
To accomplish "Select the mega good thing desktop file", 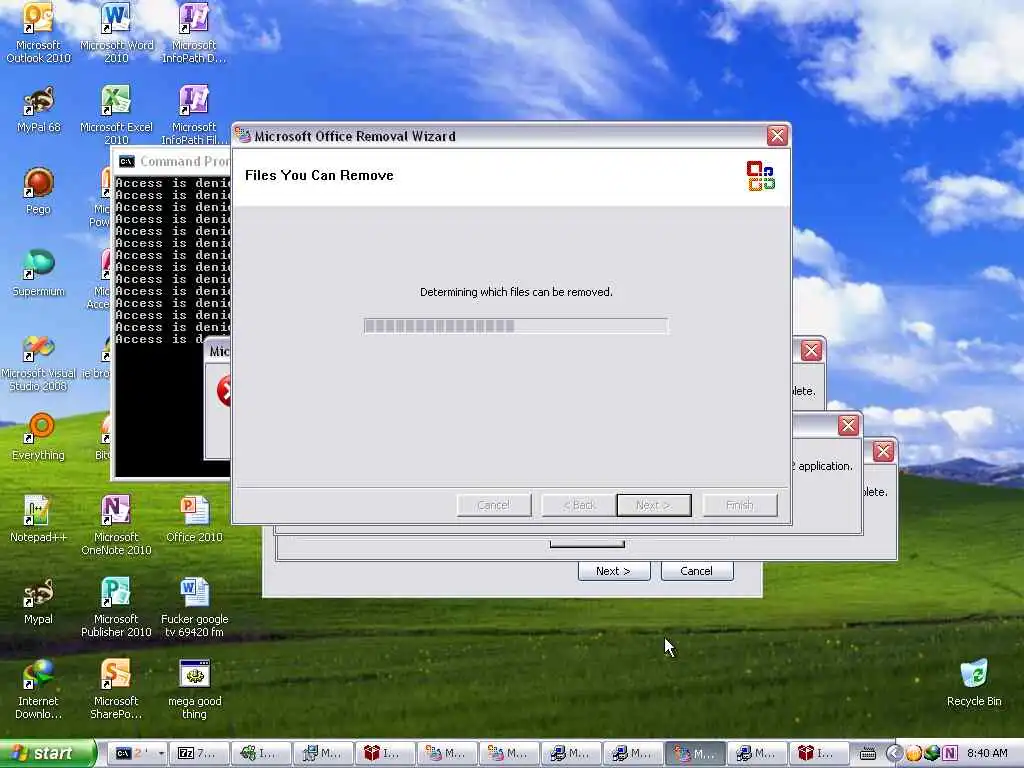I will [x=194, y=690].
